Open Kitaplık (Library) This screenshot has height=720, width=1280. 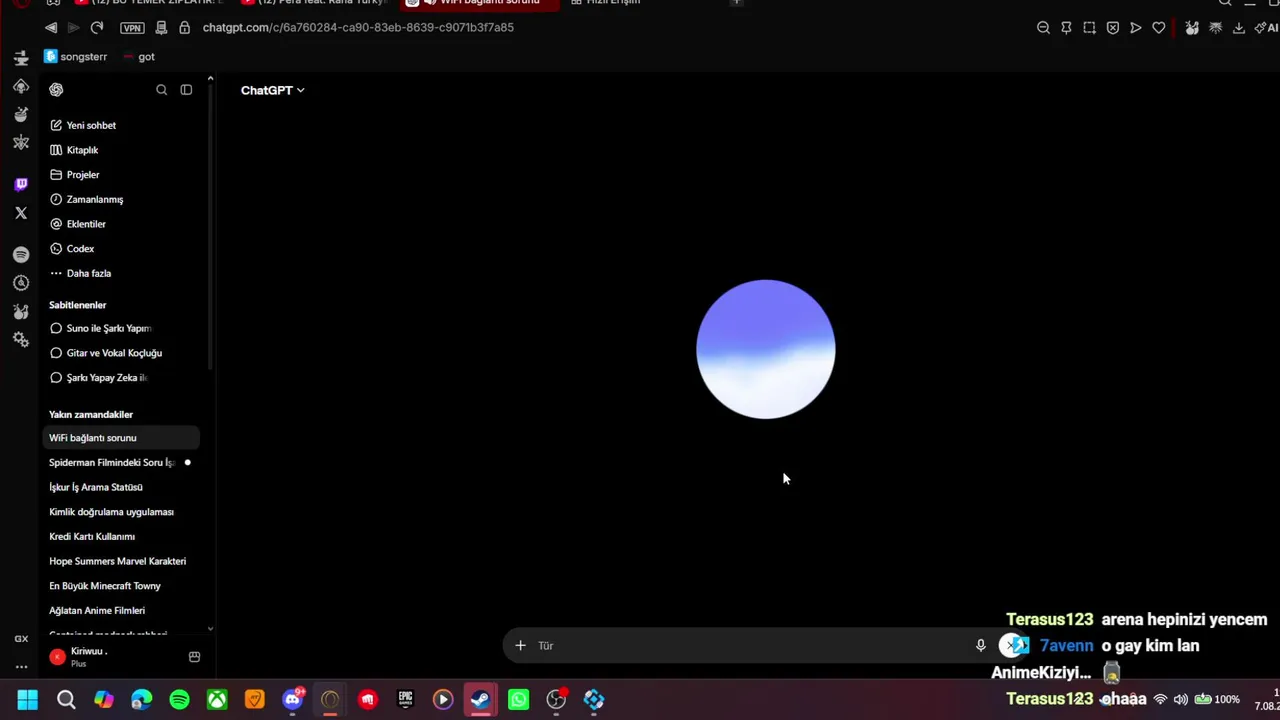pyautogui.click(x=122, y=150)
